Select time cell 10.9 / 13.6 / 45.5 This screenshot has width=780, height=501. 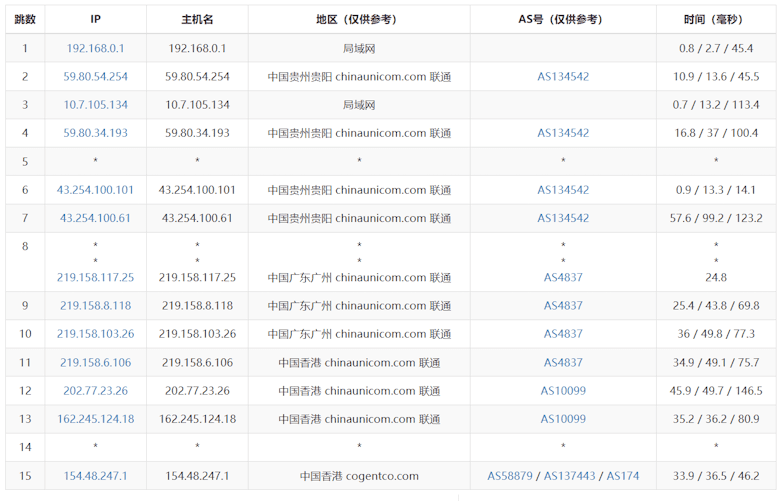716,77
